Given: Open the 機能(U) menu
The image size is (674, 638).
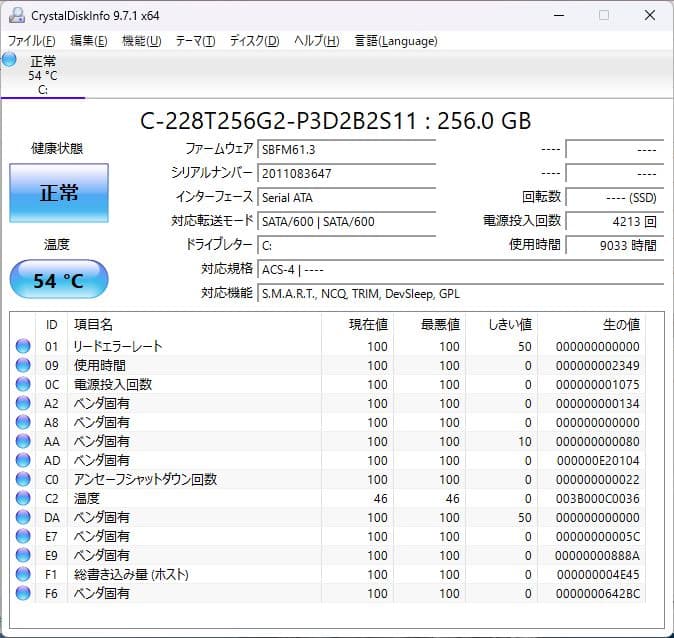Looking at the screenshot, I should pos(141,41).
